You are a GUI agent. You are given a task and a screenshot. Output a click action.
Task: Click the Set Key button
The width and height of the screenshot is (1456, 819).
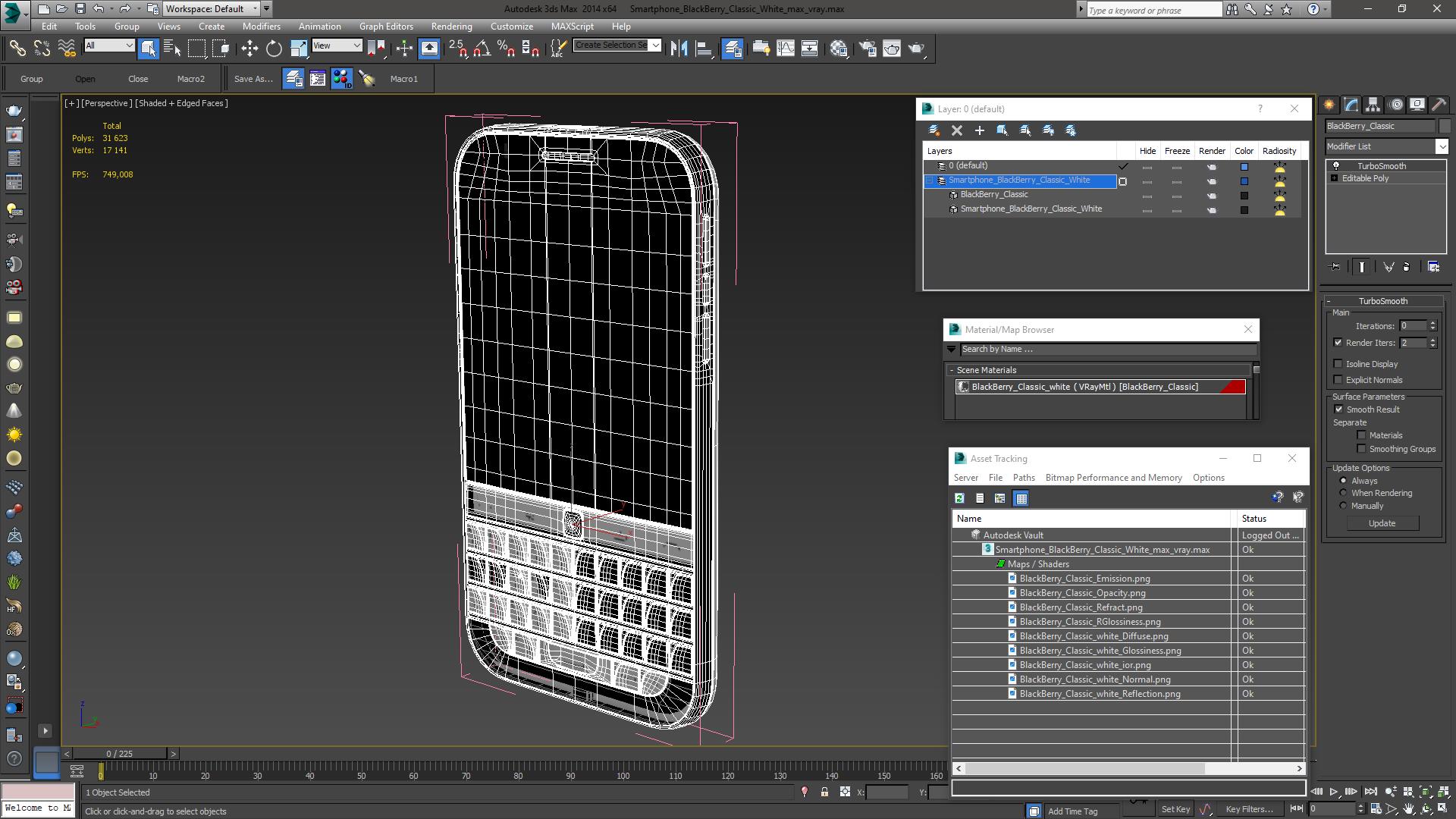tap(1175, 809)
